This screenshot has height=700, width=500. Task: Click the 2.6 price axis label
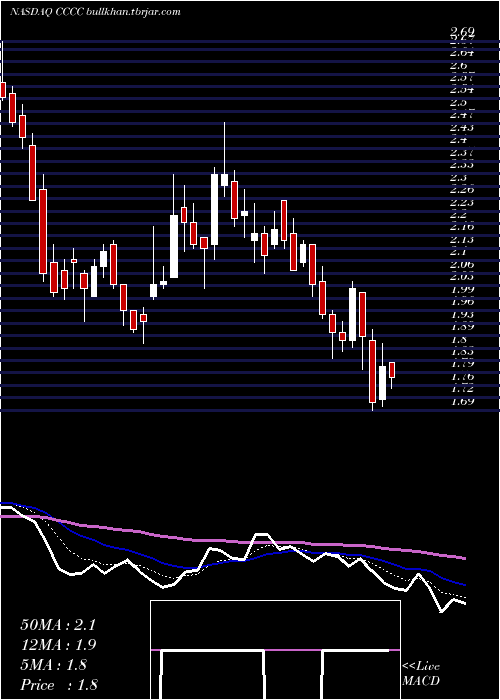click(459, 65)
